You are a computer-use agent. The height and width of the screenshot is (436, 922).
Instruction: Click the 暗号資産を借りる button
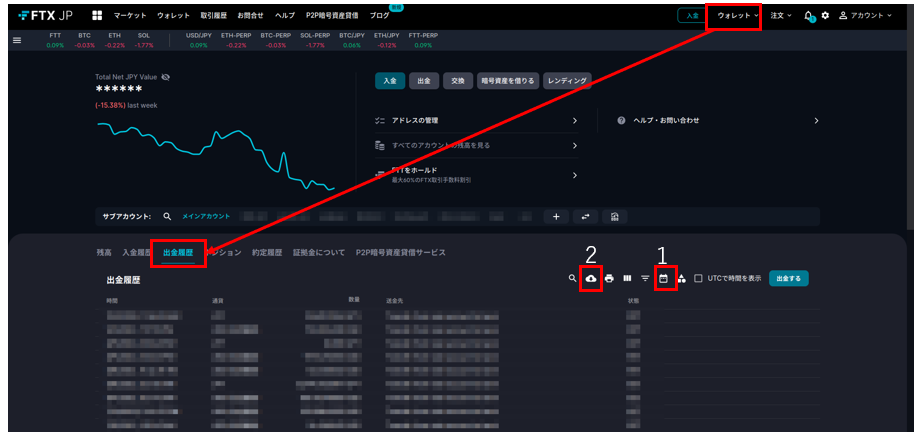508,81
